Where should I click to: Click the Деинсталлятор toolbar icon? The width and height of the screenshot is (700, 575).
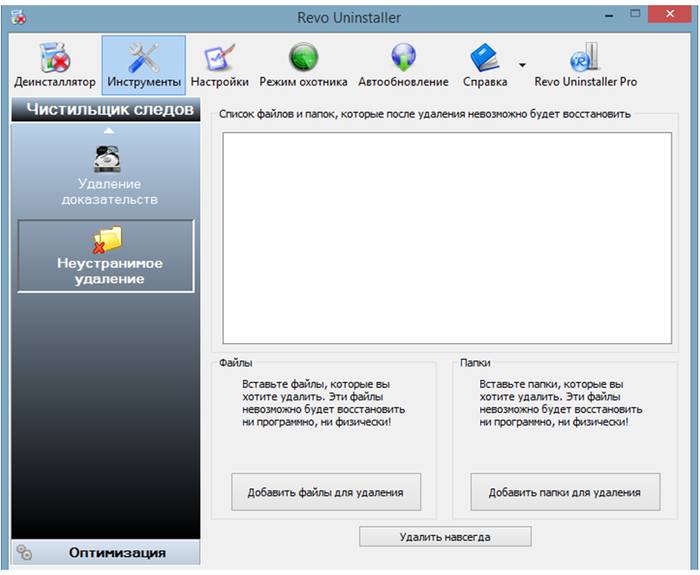tap(54, 57)
